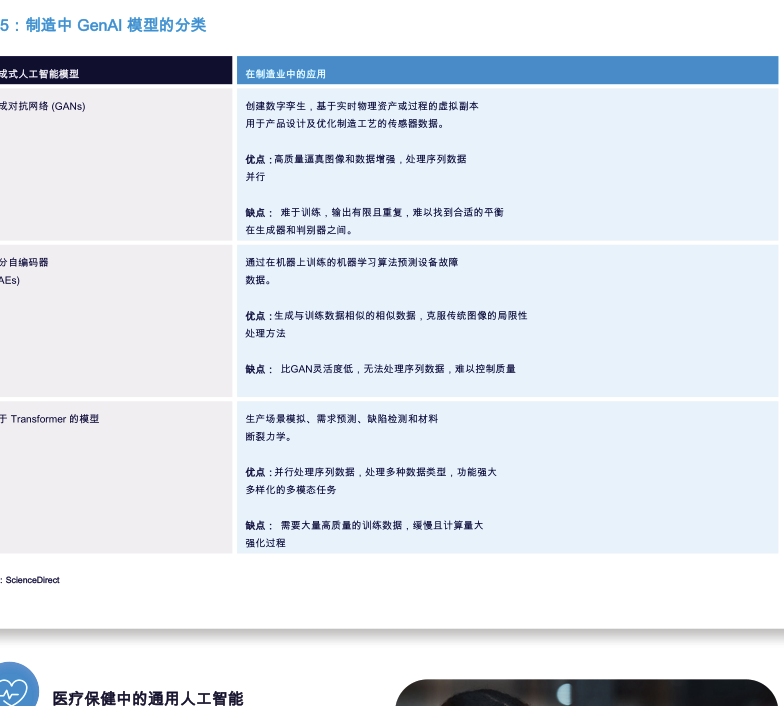Select the 优点 line 生成与训练数据相似的相似数据

[x=386, y=315]
